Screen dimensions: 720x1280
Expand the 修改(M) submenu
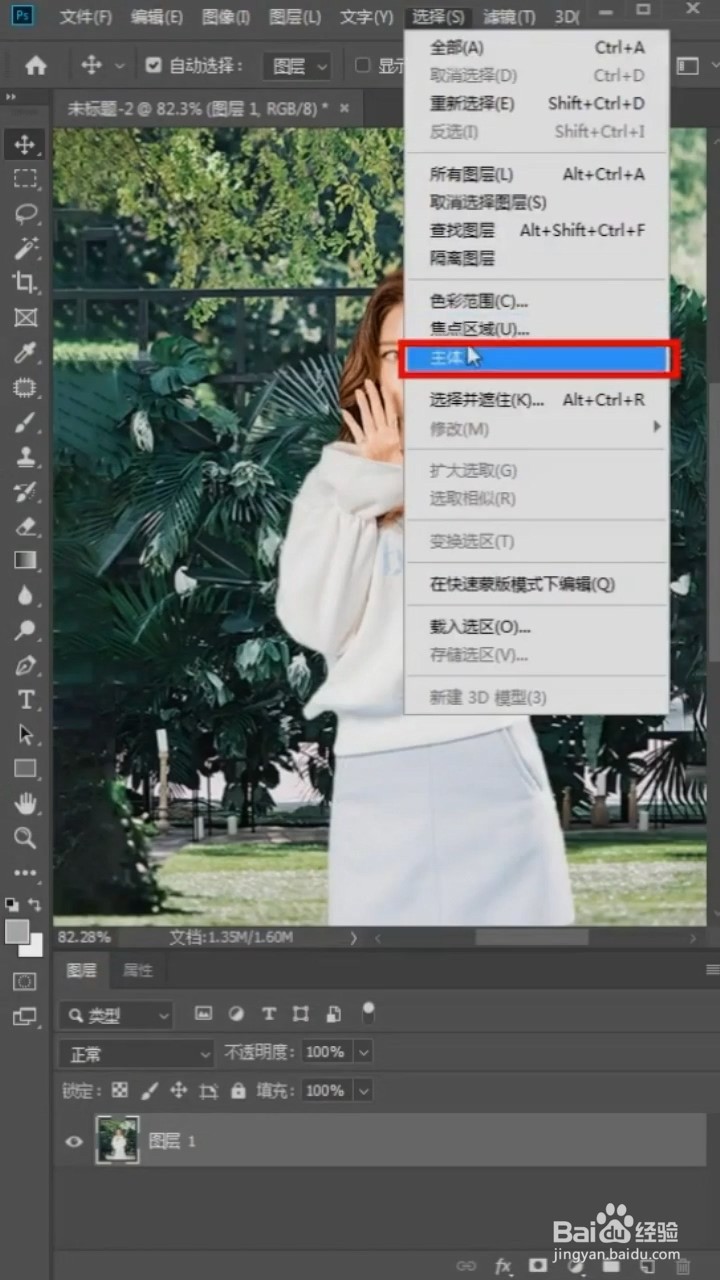[x=538, y=429]
